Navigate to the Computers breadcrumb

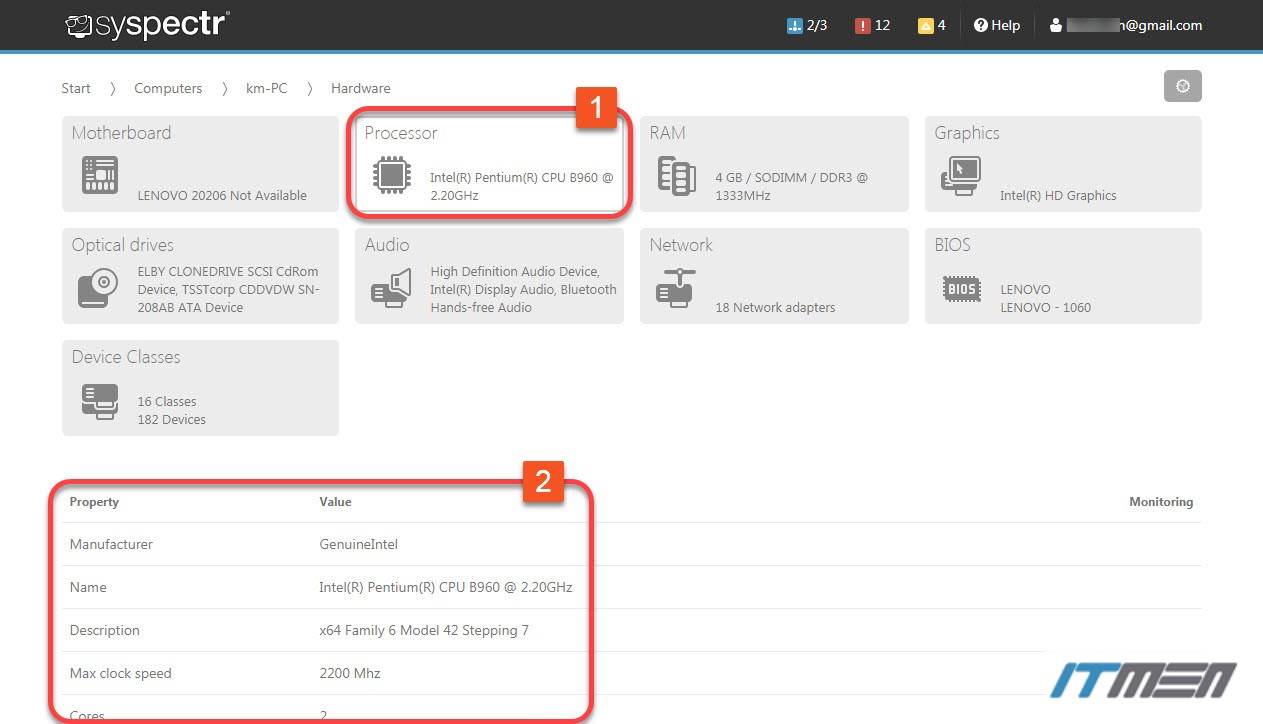[168, 88]
